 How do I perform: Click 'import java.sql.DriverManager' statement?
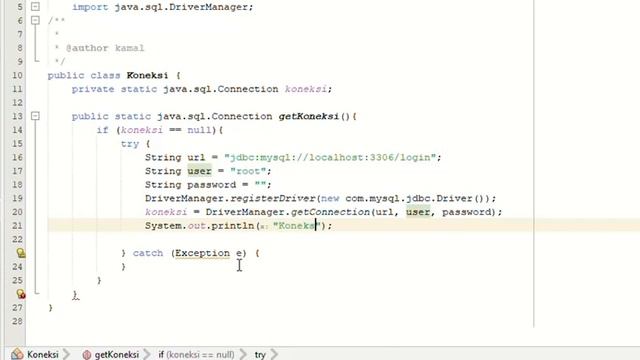point(163,7)
